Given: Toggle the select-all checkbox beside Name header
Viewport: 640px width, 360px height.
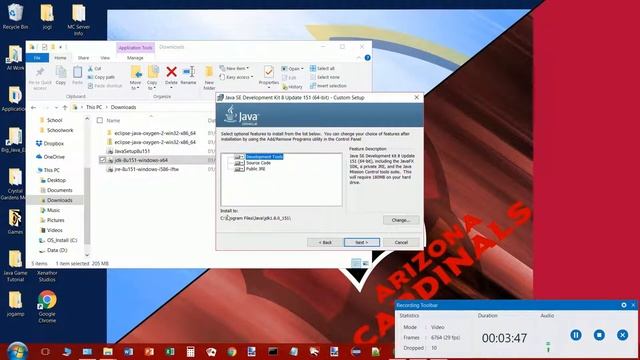Looking at the screenshot, I should click(x=100, y=120).
